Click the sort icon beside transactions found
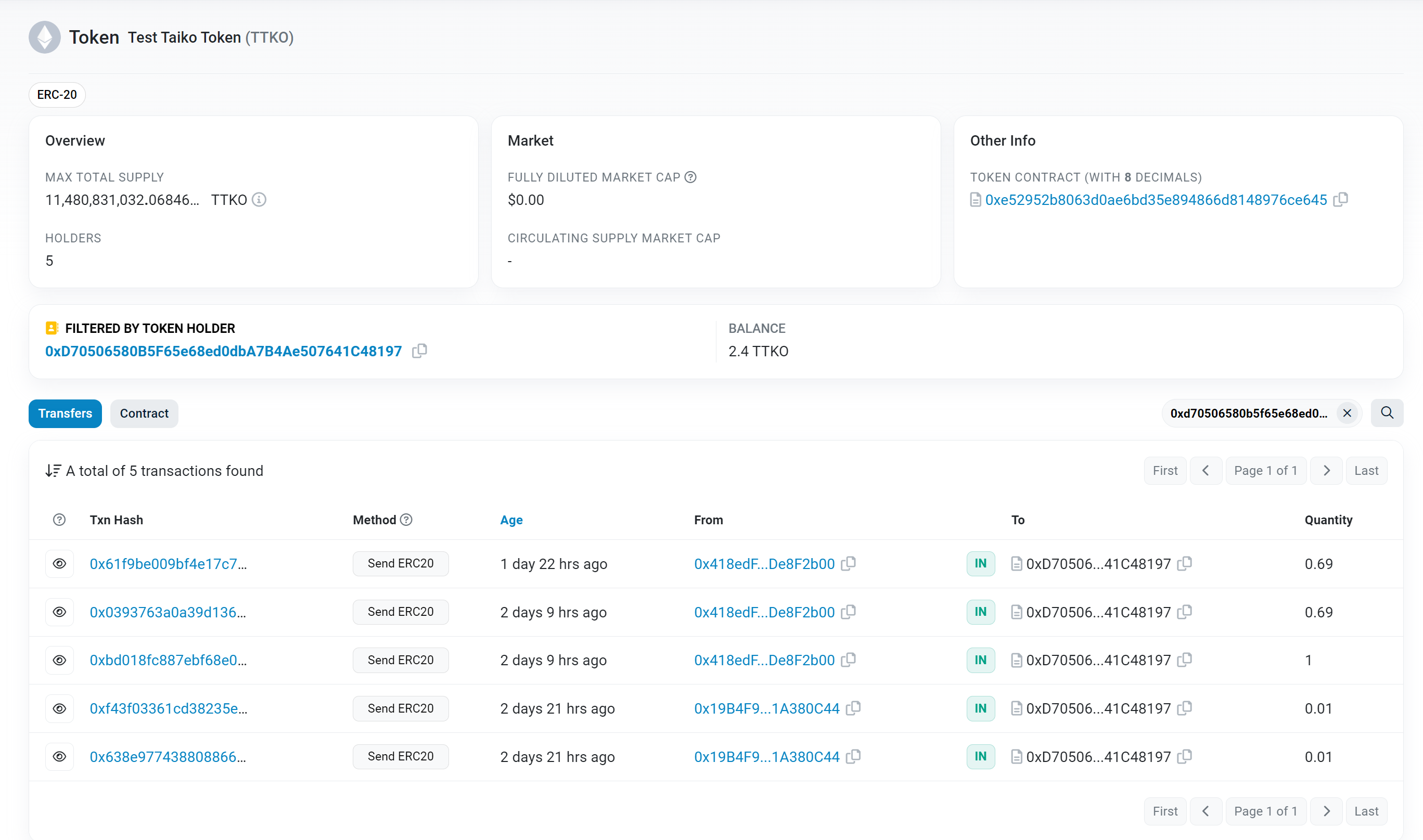This screenshot has width=1423, height=840. [x=53, y=471]
